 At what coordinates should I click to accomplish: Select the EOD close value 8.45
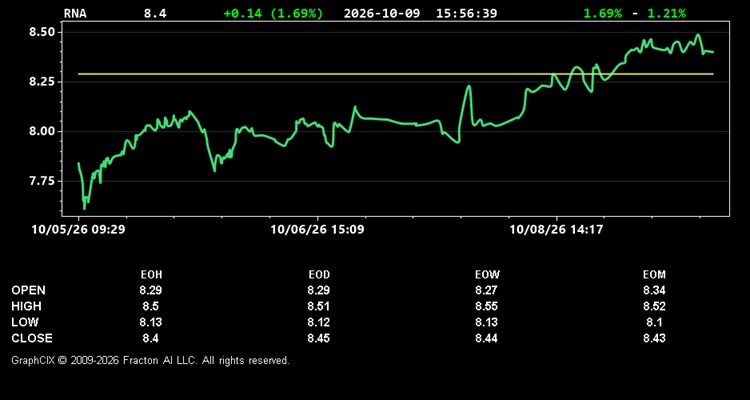[x=319, y=338]
